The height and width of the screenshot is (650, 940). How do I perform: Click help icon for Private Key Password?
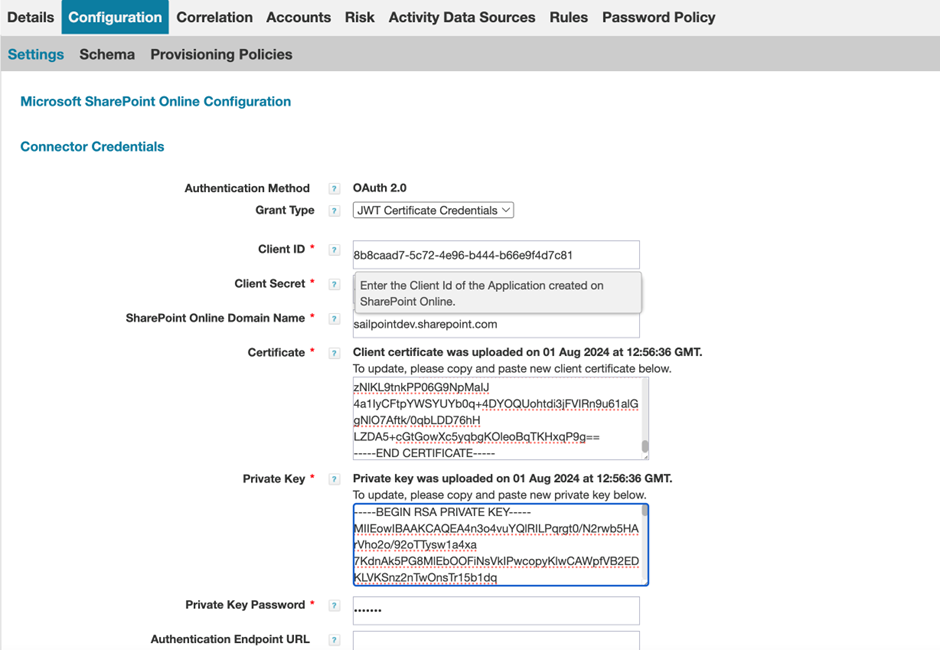[x=334, y=606]
